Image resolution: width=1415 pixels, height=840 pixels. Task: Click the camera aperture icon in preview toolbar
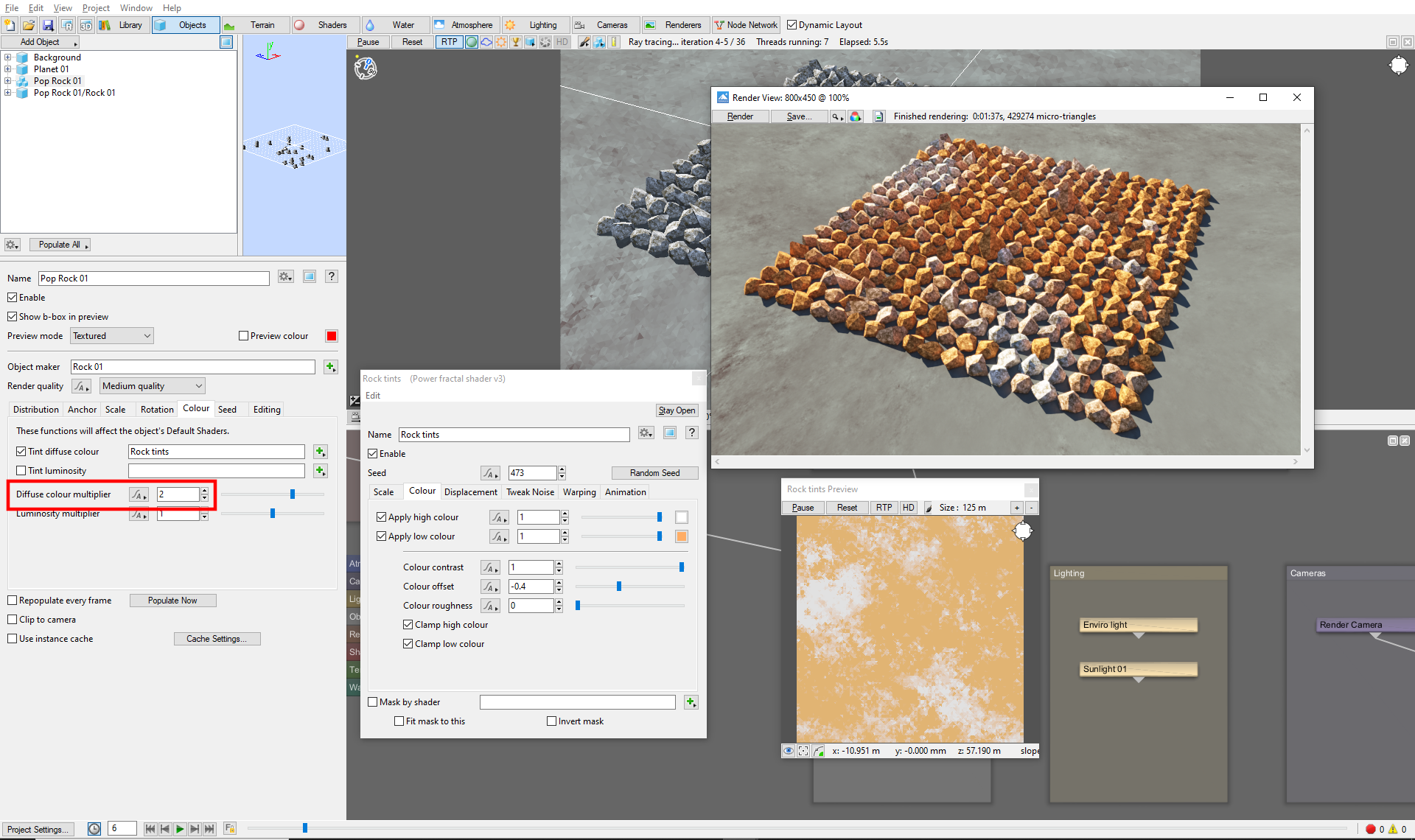tap(545, 42)
